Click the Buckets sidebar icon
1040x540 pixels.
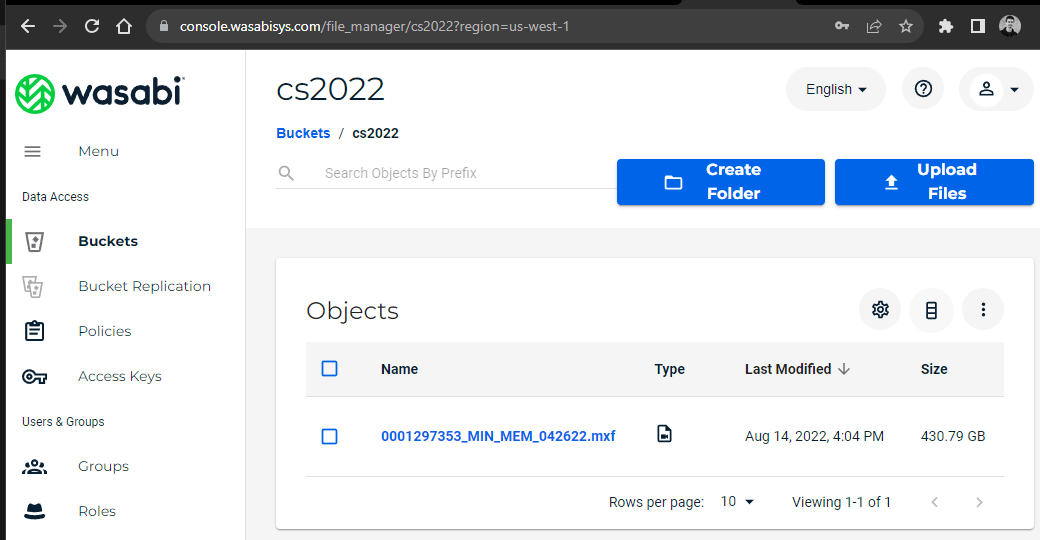(34, 241)
